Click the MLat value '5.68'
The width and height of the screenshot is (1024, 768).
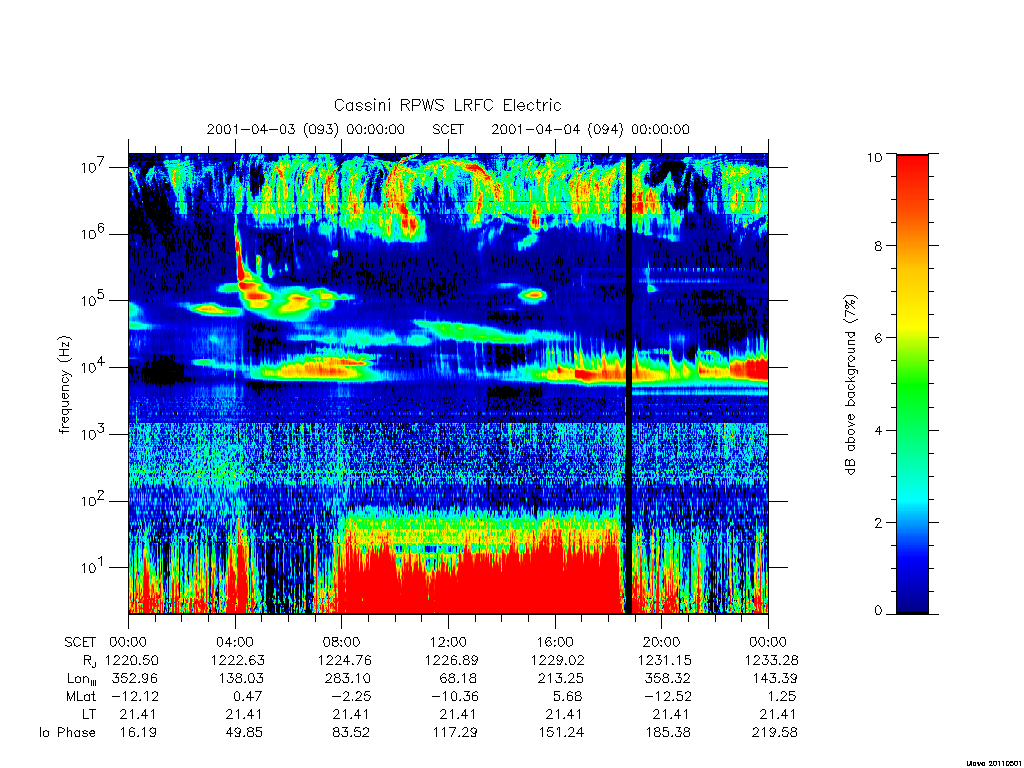[x=569, y=696]
